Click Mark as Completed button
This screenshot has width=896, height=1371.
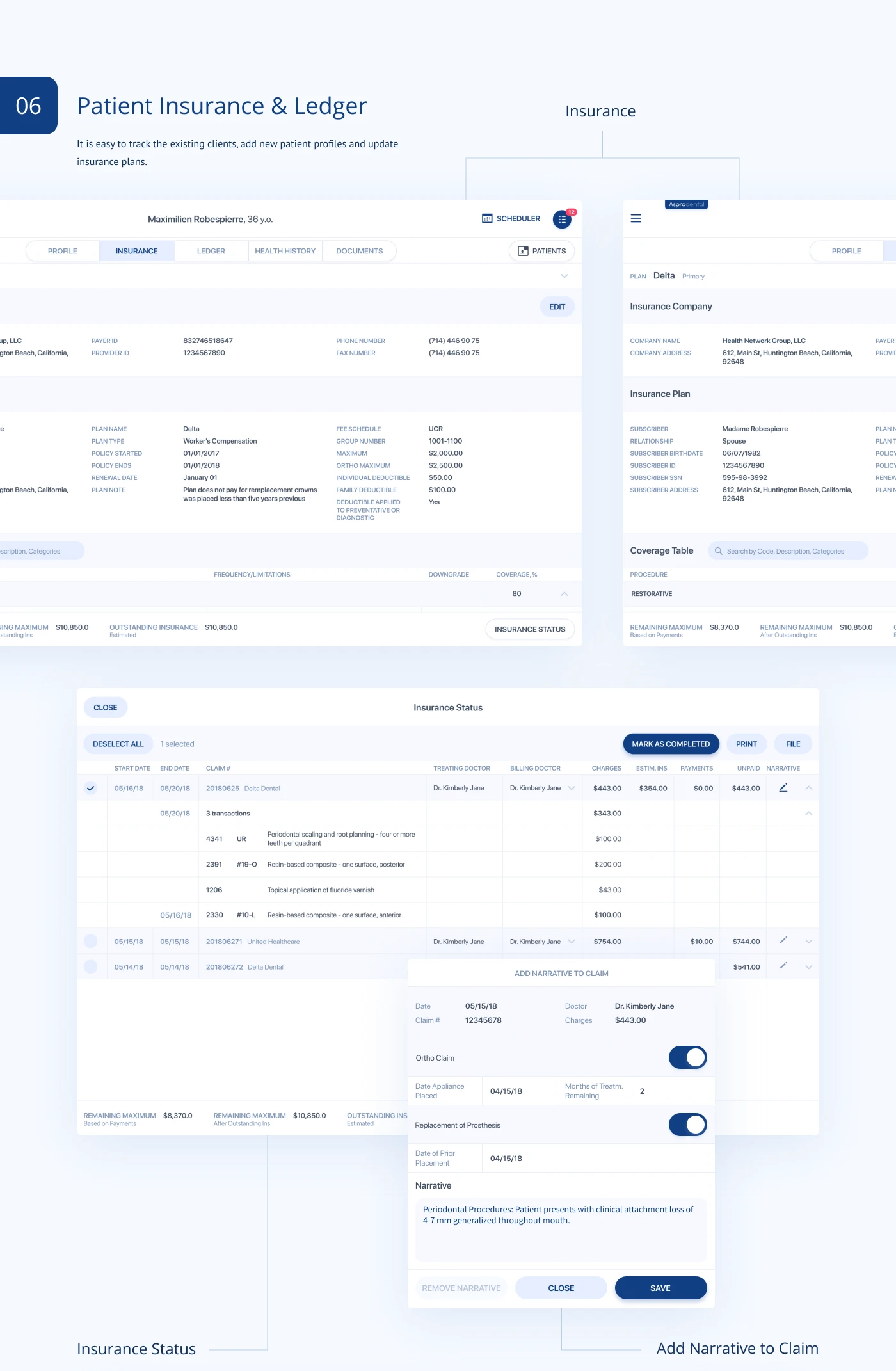tap(671, 744)
